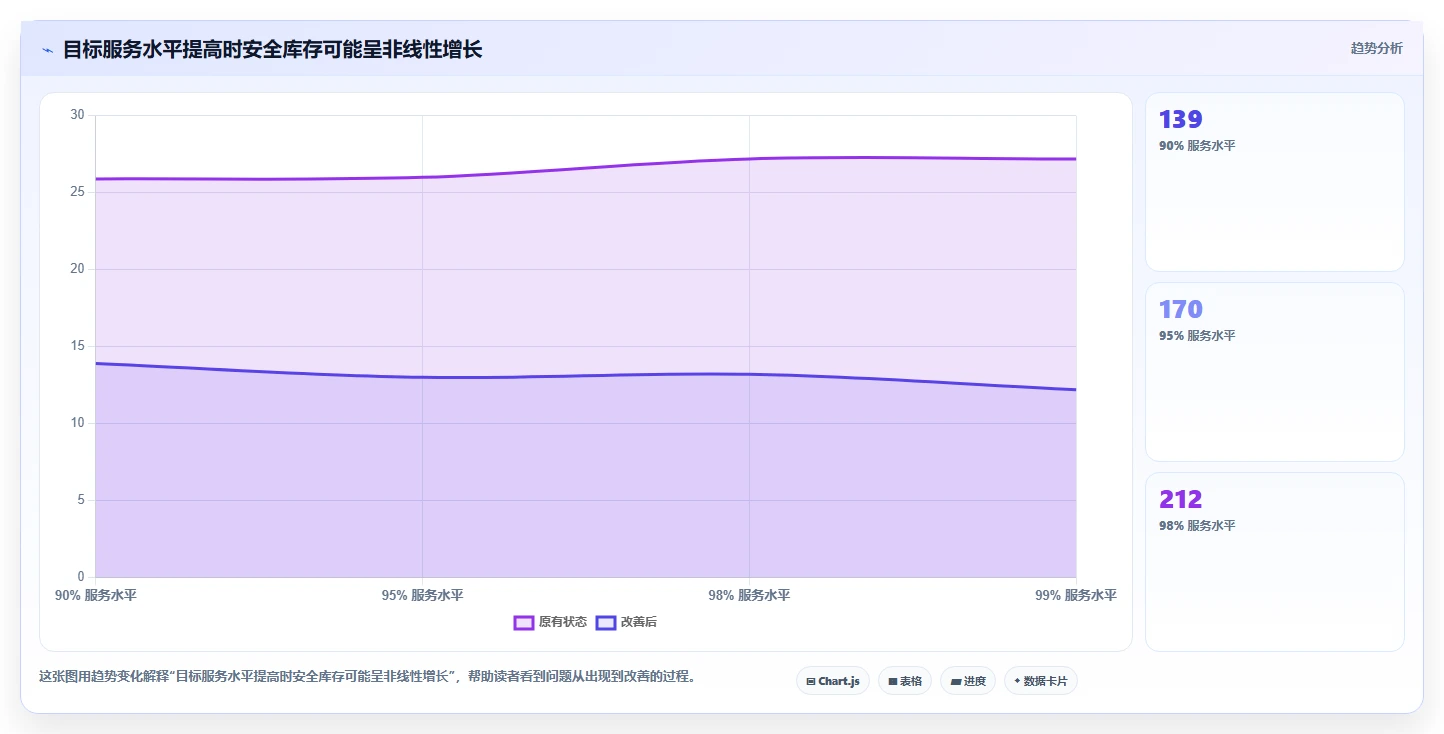
Task: Click the 25 y-axis value
Action: coord(78,192)
